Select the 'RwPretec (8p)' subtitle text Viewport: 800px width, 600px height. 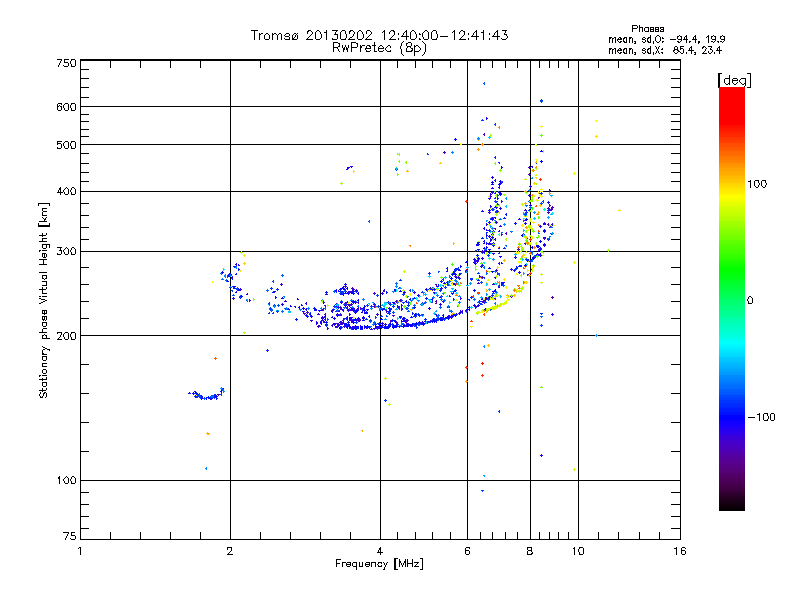coord(379,48)
